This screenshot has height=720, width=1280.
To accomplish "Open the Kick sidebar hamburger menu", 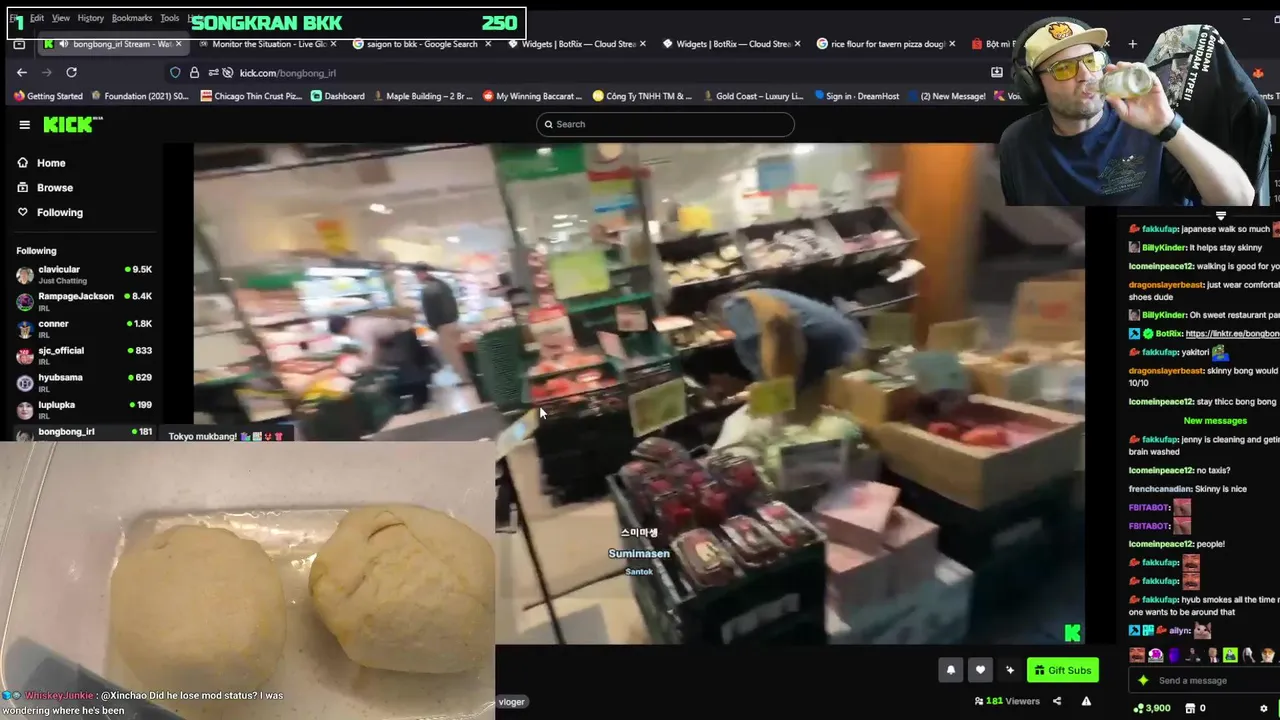I will tap(24, 124).
